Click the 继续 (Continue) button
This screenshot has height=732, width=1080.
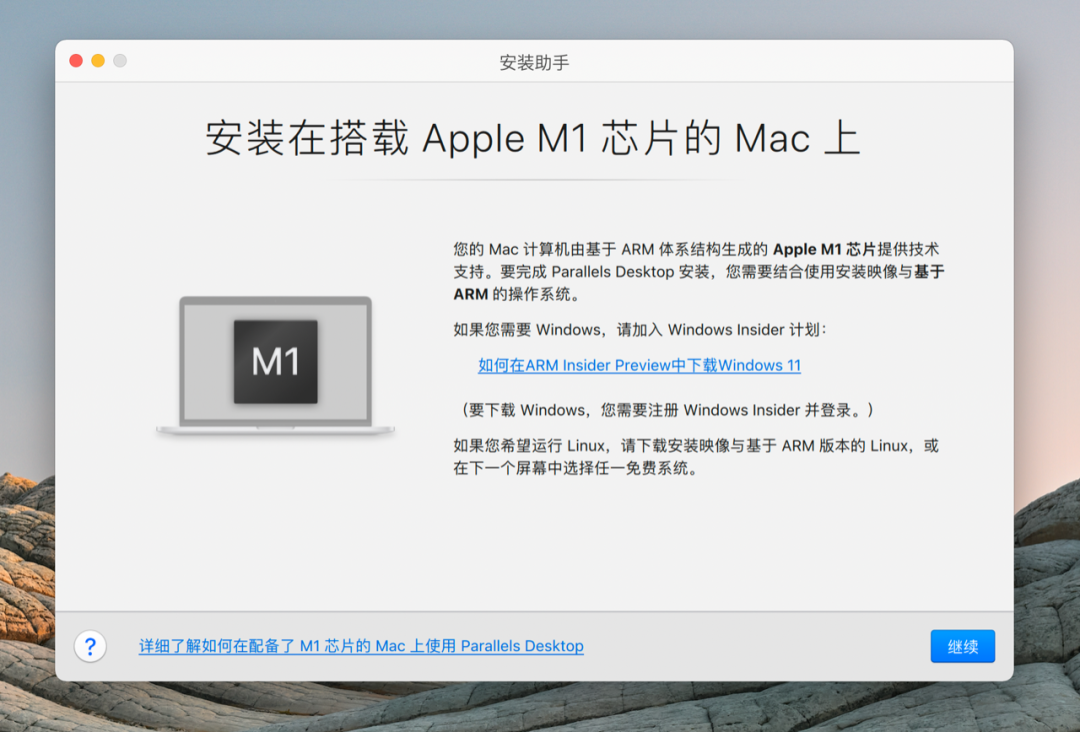click(962, 646)
